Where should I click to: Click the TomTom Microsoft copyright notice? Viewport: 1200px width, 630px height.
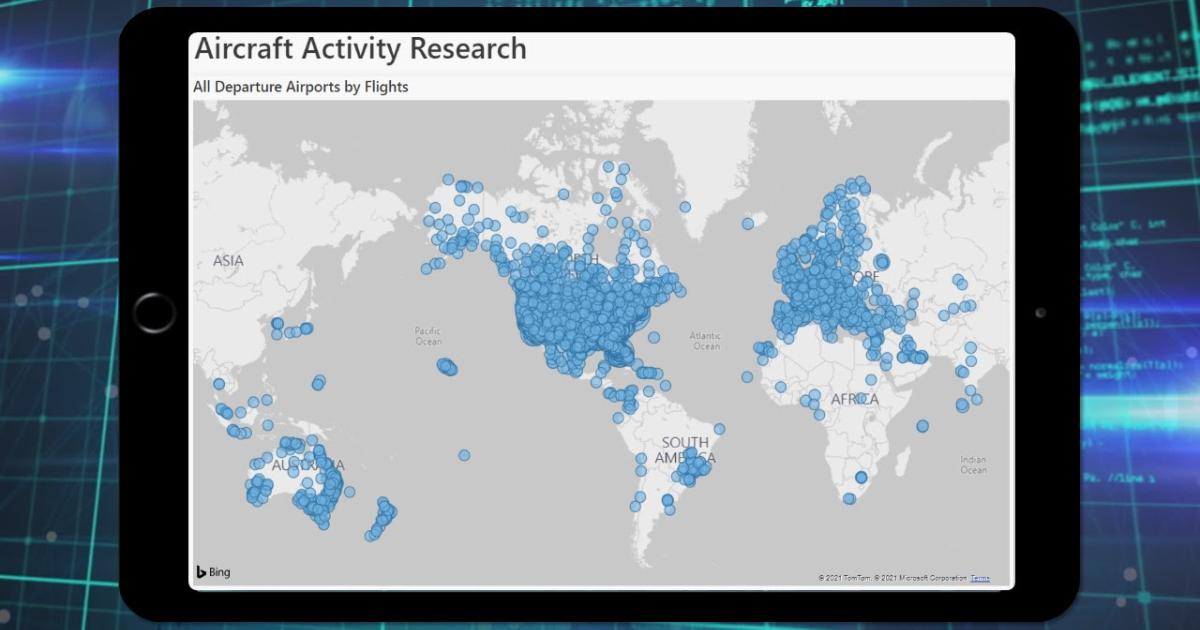pos(892,578)
